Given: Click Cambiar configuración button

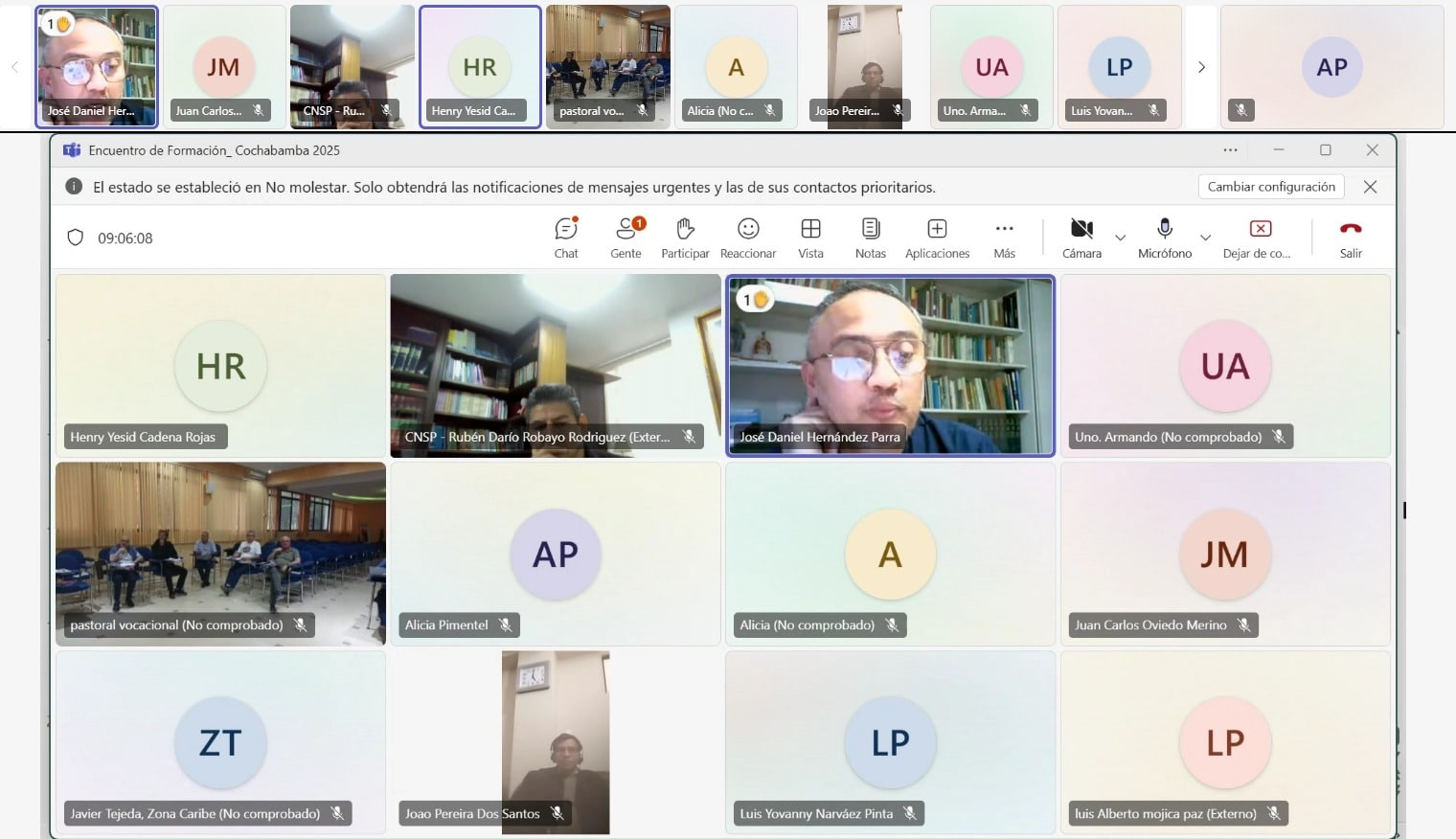Looking at the screenshot, I should 1270,187.
